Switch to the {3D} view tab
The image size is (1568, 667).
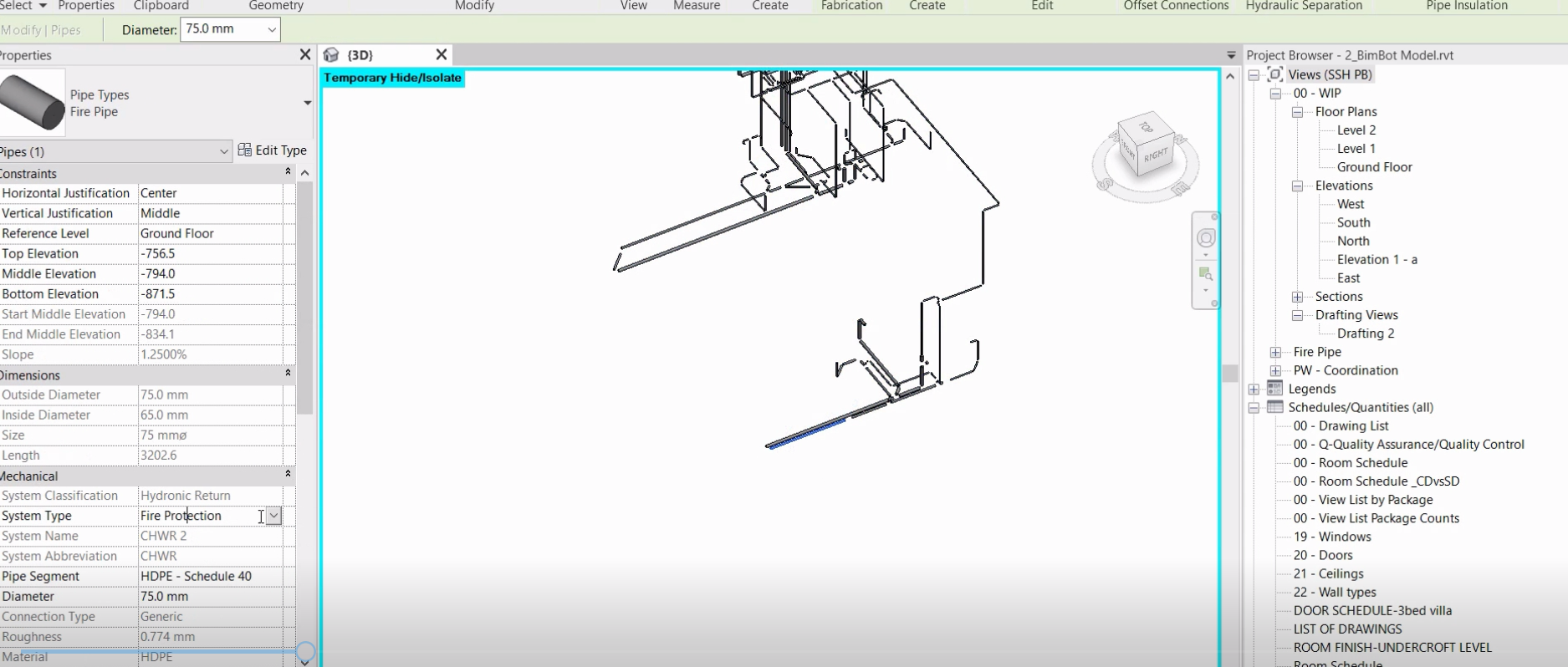360,55
